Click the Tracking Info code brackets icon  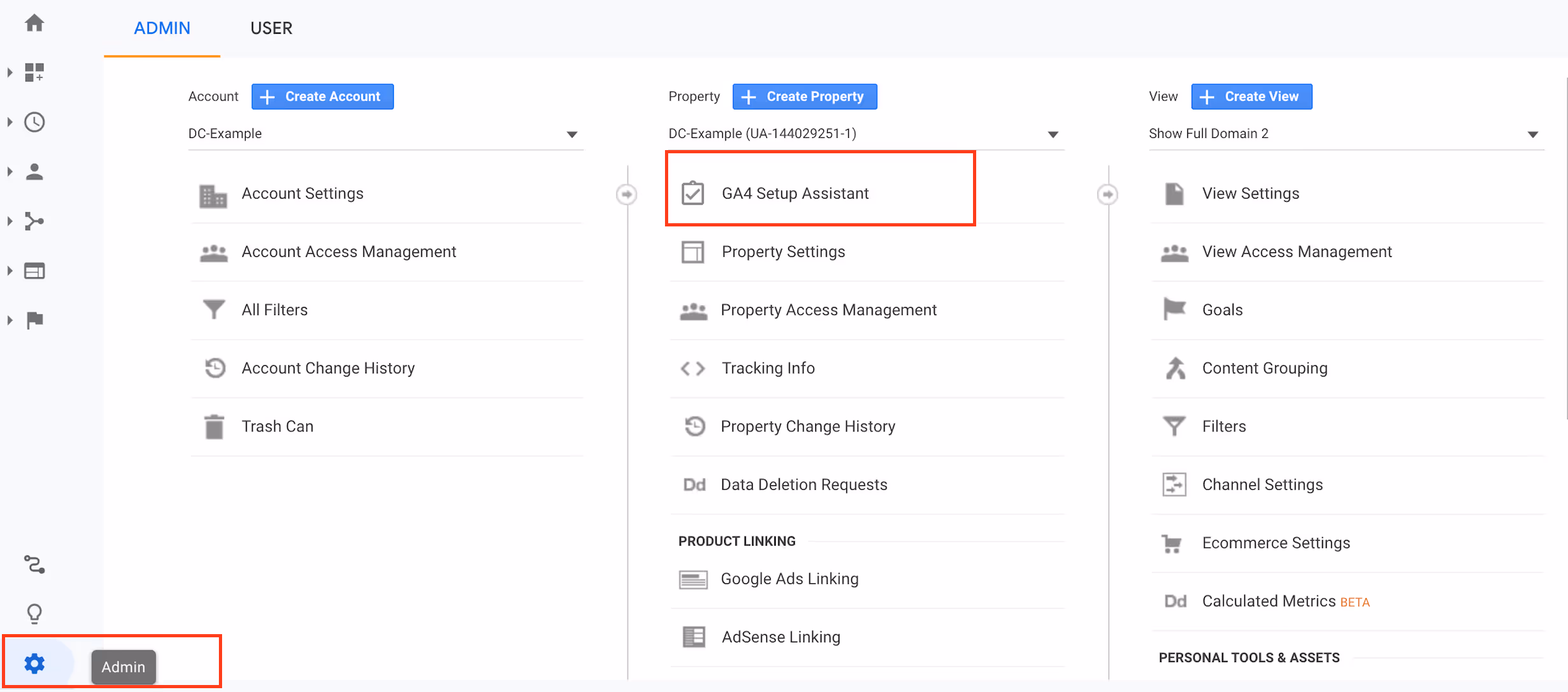tap(692, 369)
